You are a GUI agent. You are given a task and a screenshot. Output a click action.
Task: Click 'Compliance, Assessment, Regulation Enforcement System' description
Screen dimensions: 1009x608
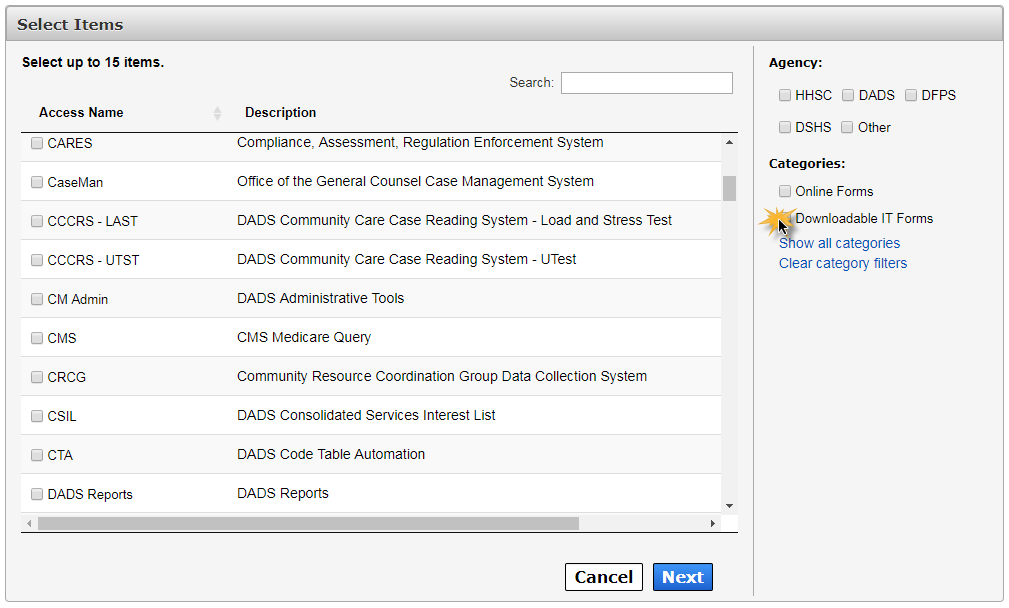click(420, 142)
